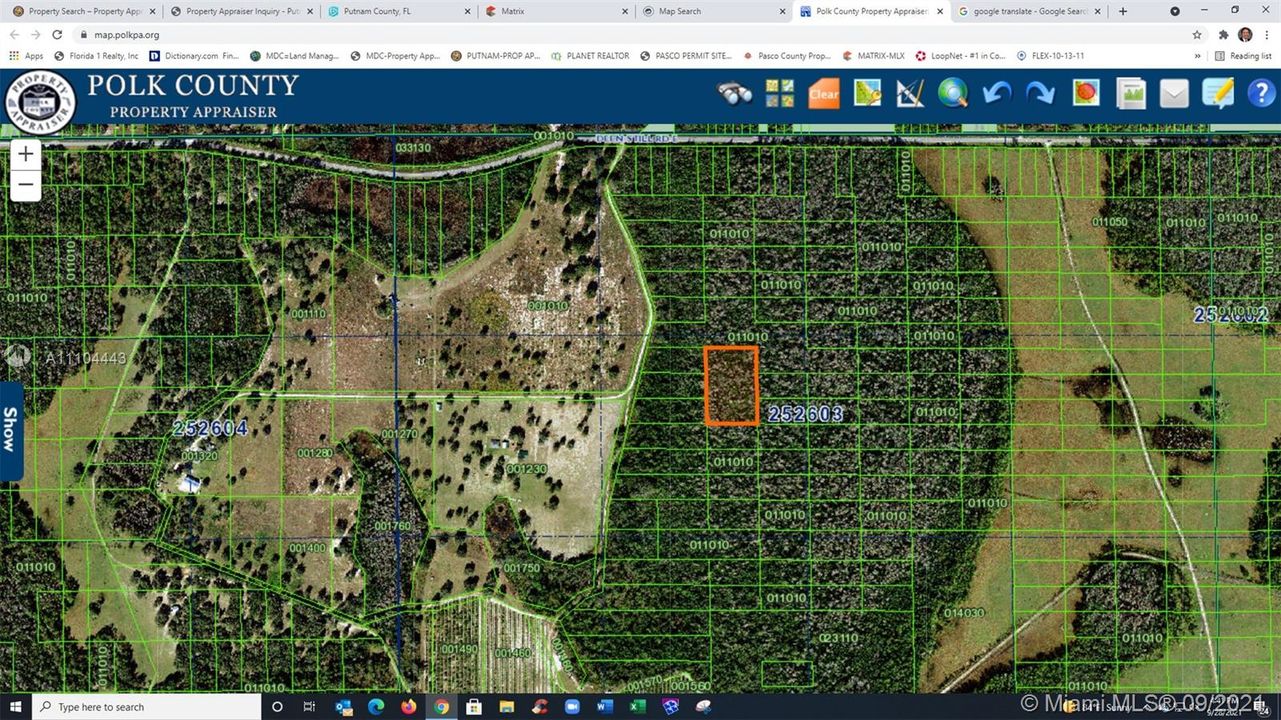Open the feedback note with pencil icon

point(1218,94)
